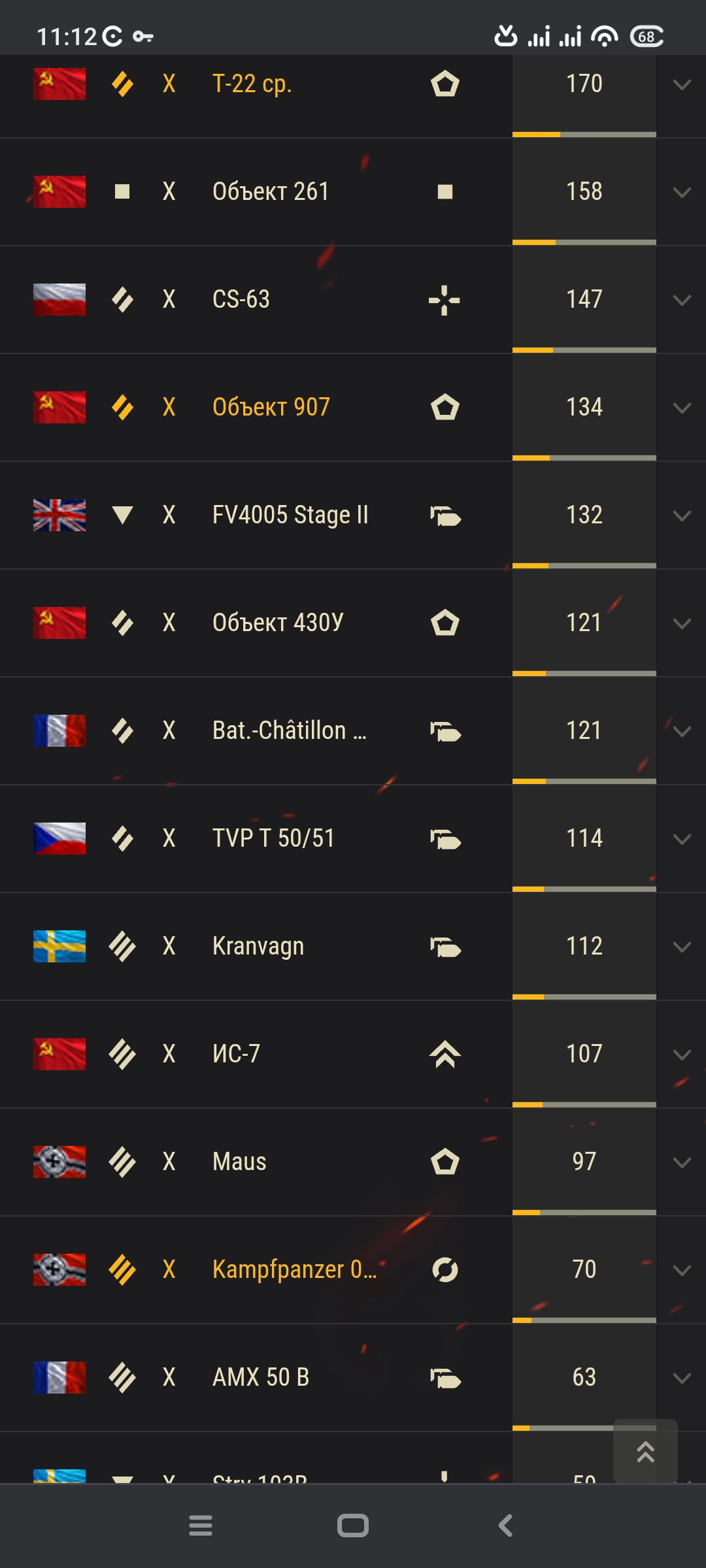Tap the heavy tank class icon for Maus

(x=122, y=1162)
